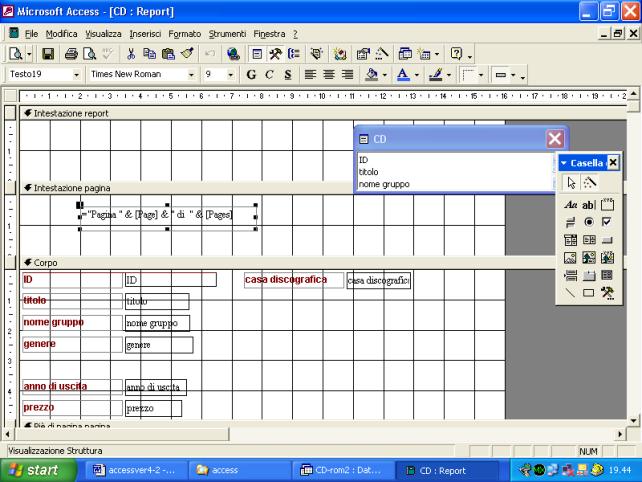Click the Insert Hyperlink globe icon
642x482 pixels.
[x=233, y=54]
